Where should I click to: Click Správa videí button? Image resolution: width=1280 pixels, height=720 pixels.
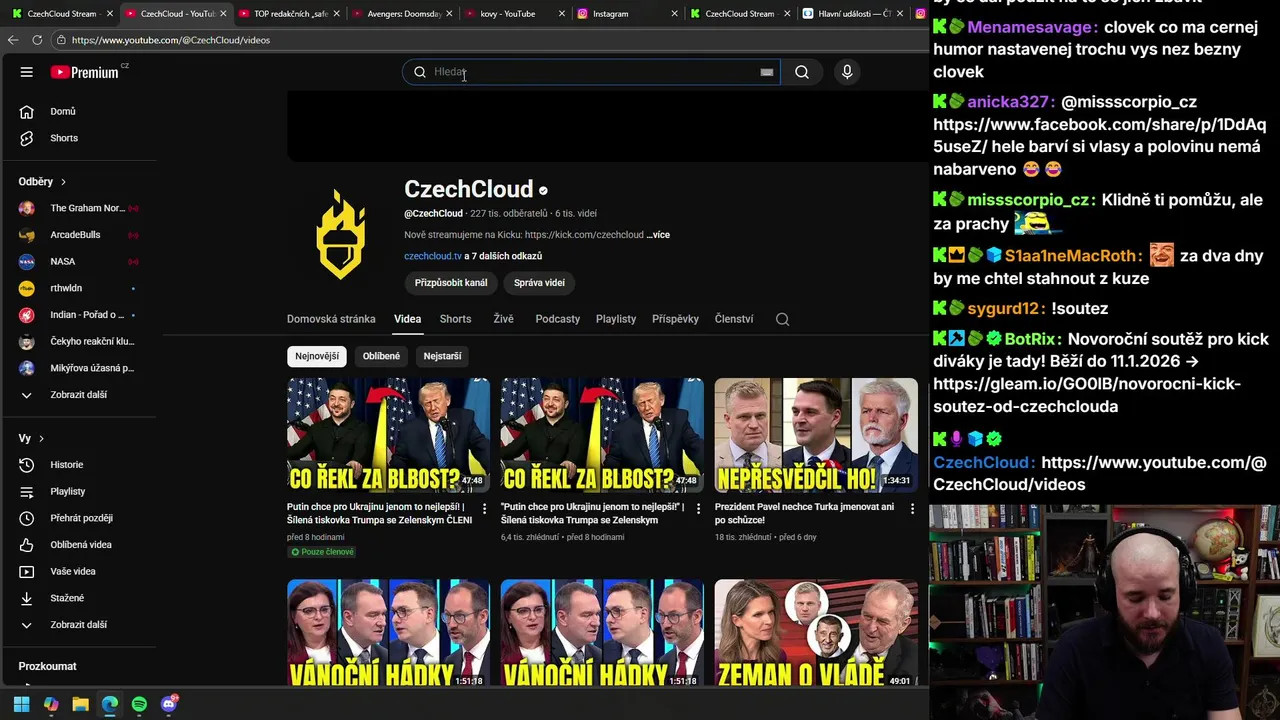coord(539,283)
